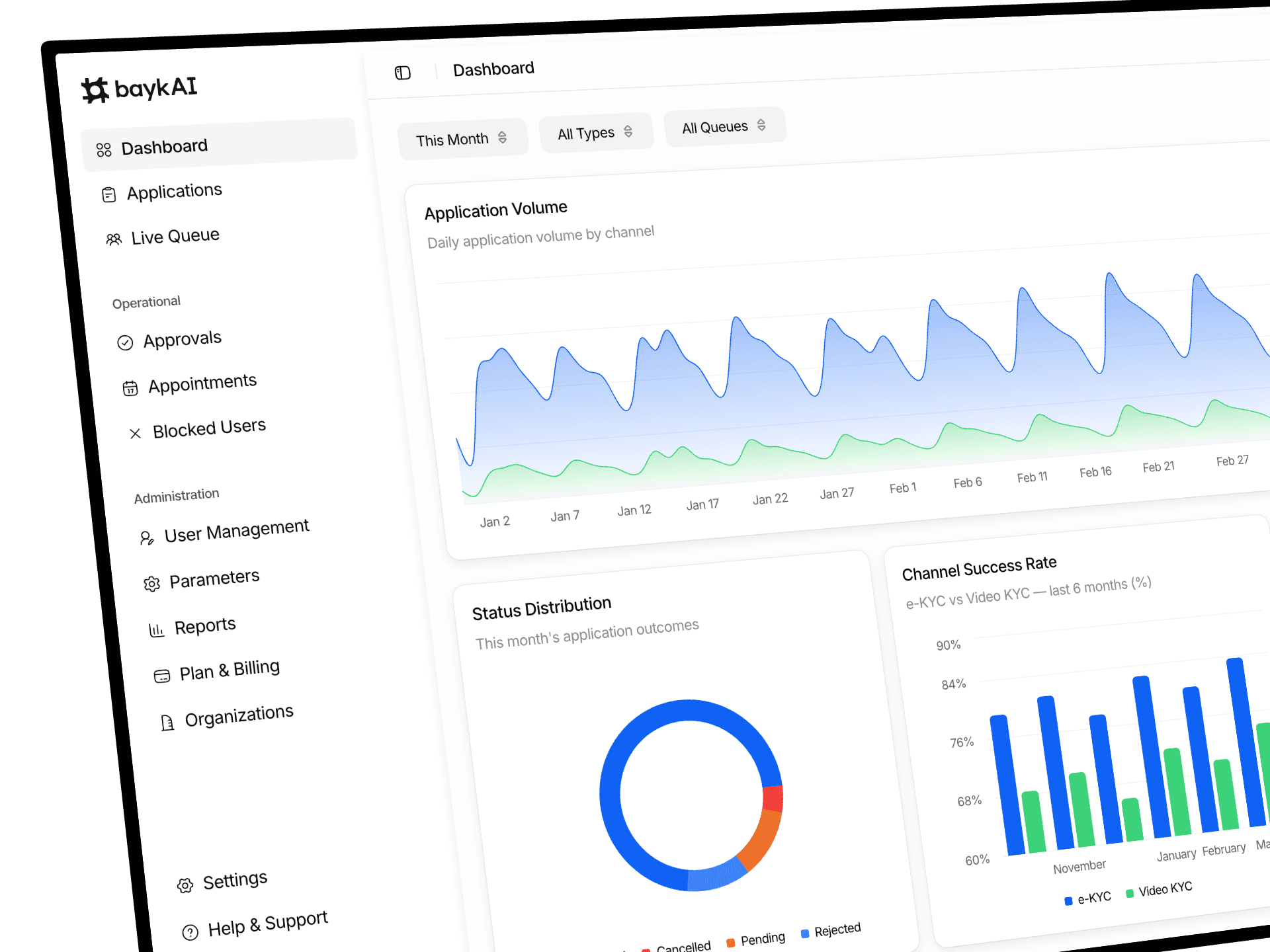Open the This Month period dropdown
This screenshot has height=952, width=1270.
coord(462,139)
